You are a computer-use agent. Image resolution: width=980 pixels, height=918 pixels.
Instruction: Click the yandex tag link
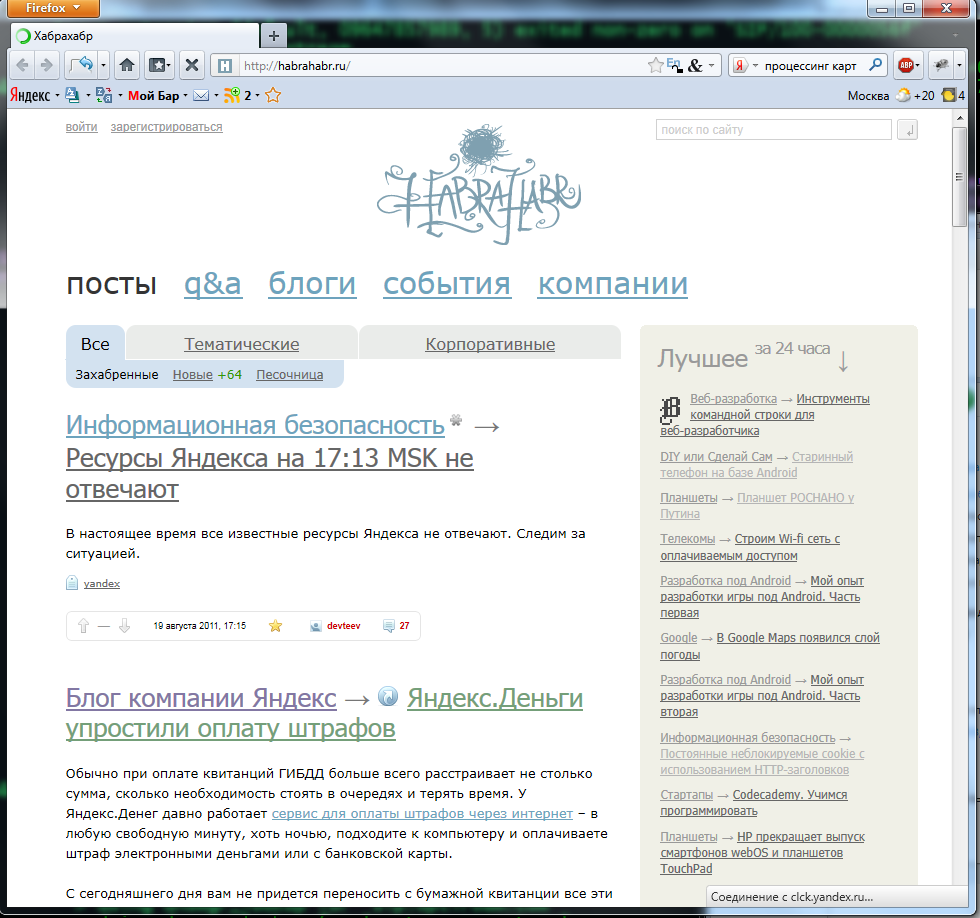(x=102, y=583)
